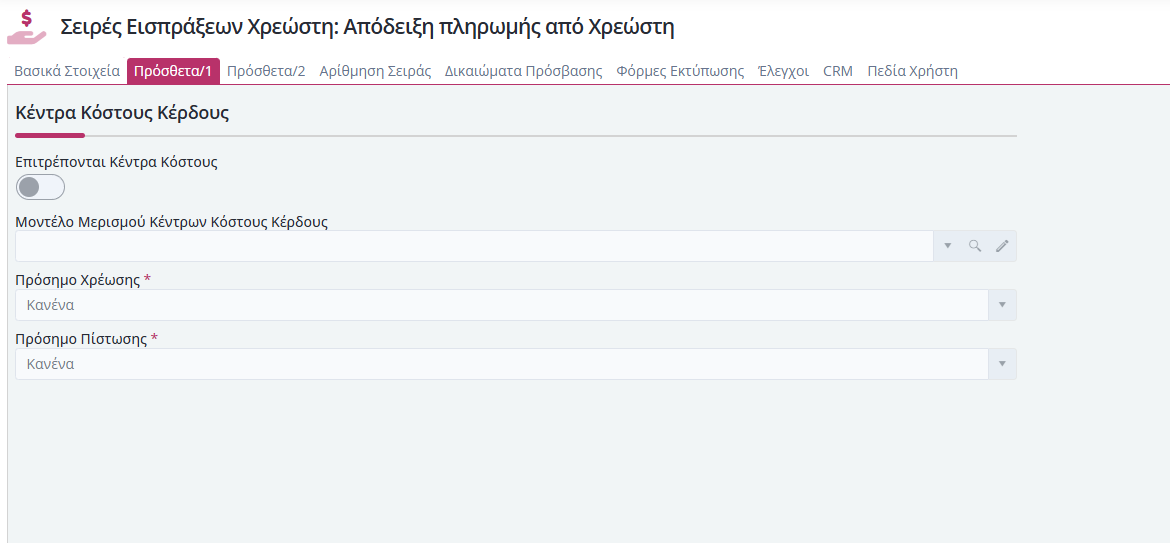Select the Πρόσθετα/1 tab

pyautogui.click(x=173, y=72)
